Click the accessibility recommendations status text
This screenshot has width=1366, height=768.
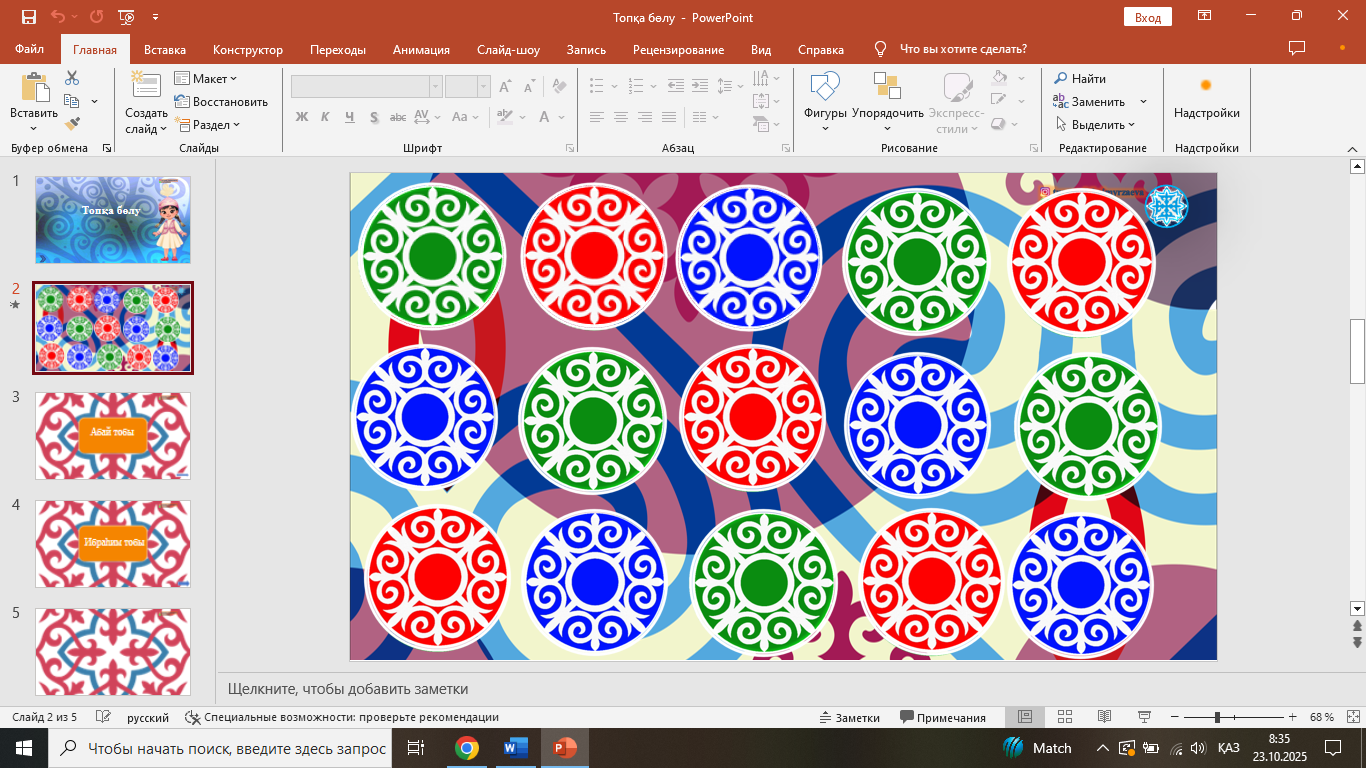click(x=342, y=717)
